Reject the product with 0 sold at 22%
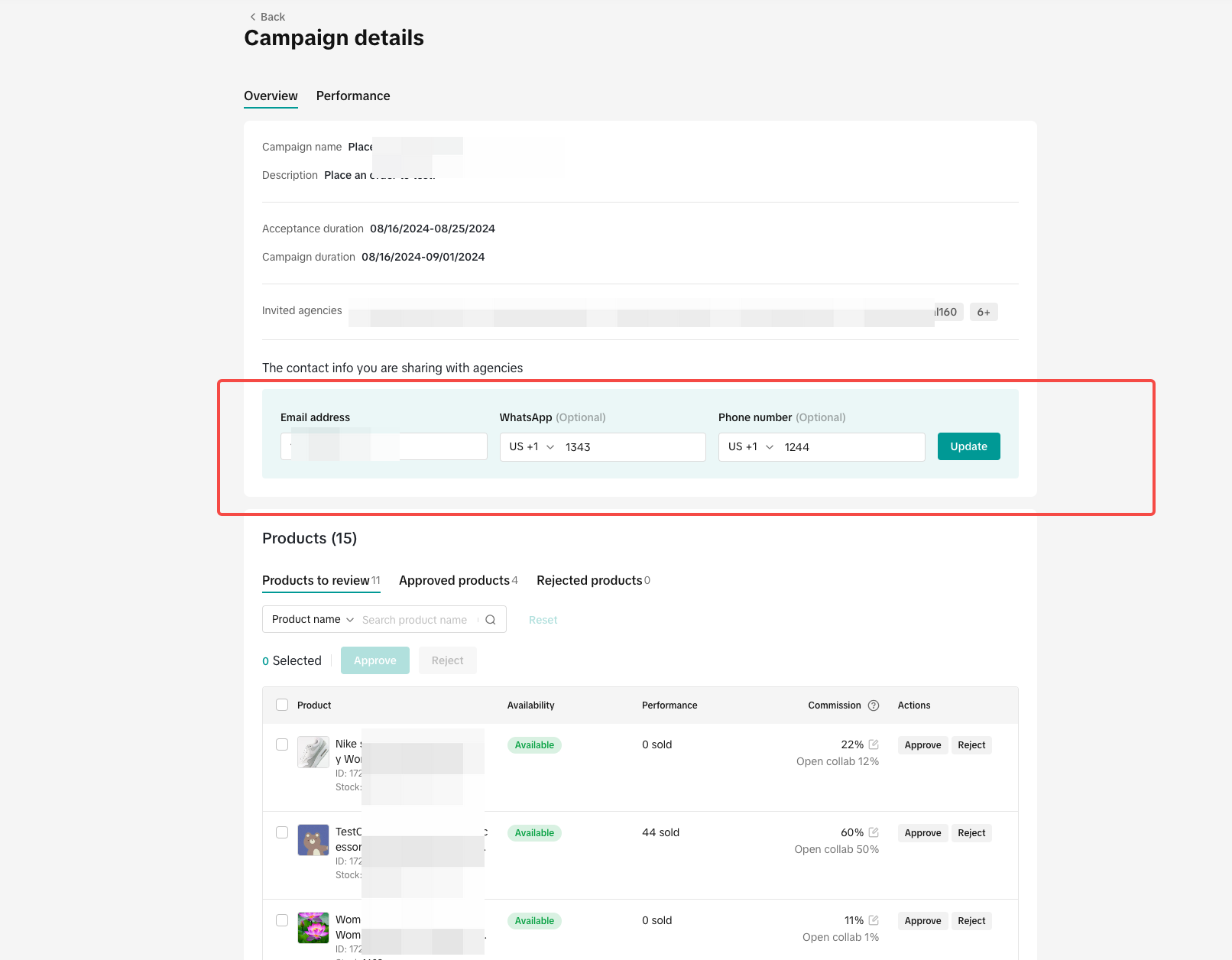Screen dimensions: 1232x960 971,745
